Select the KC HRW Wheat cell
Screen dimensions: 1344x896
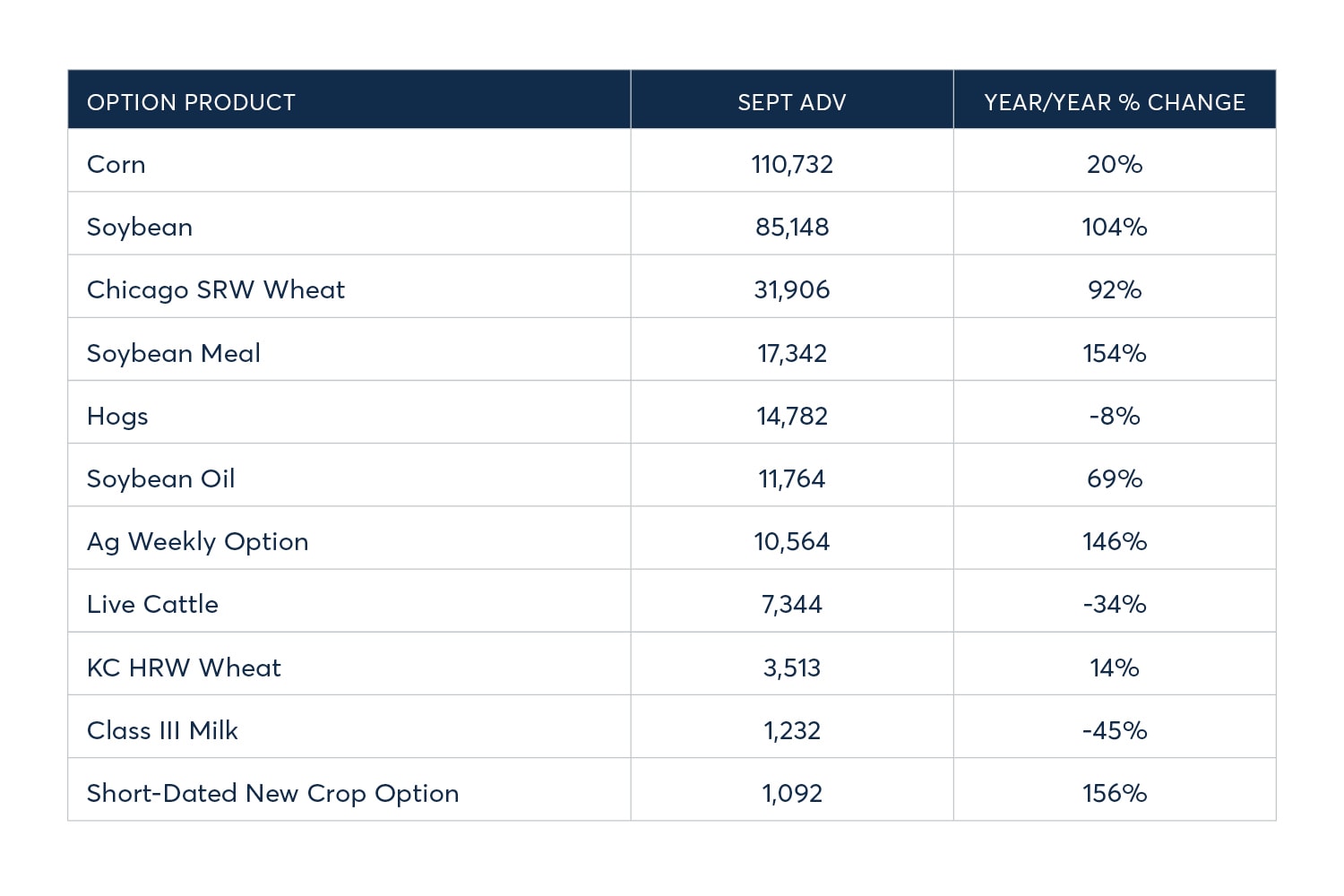coord(184,668)
